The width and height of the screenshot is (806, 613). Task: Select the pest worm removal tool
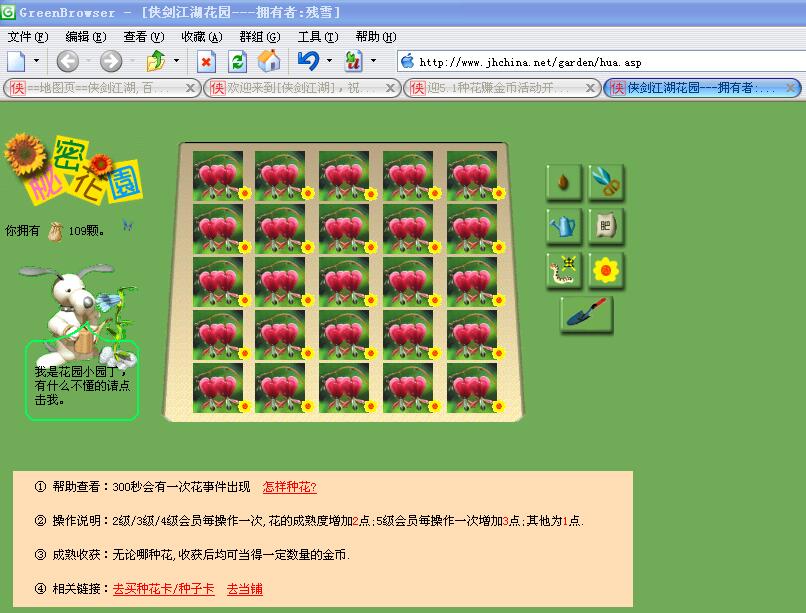click(564, 270)
